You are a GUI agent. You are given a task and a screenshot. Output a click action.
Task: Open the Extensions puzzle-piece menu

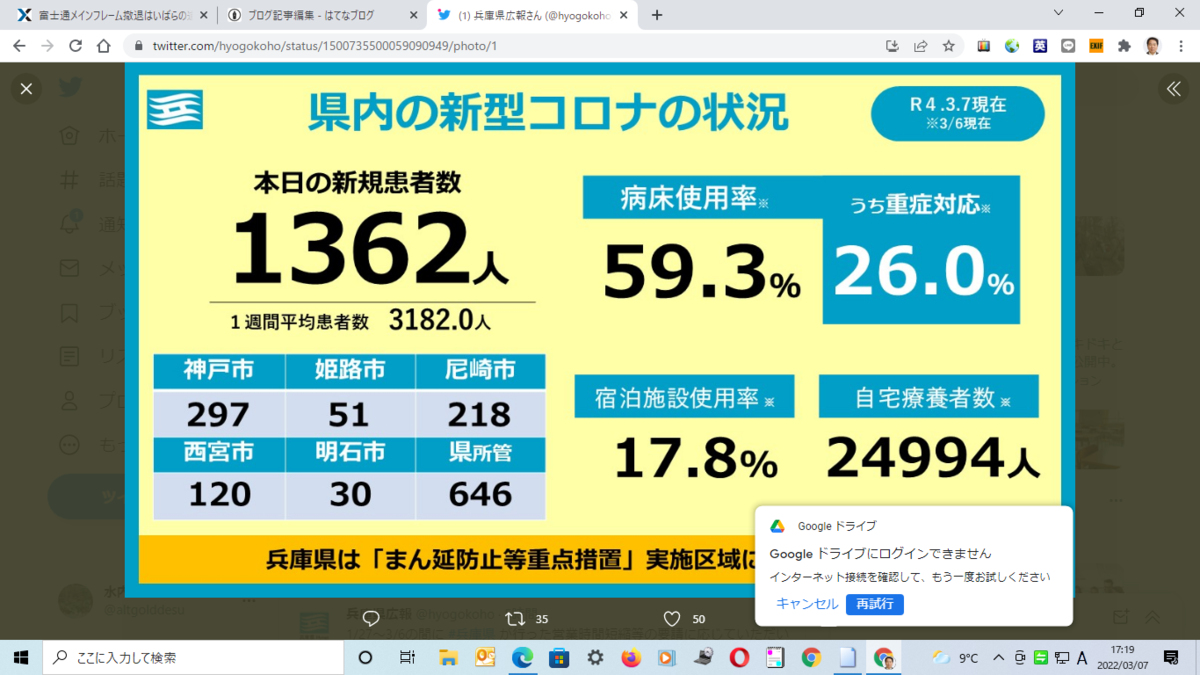point(1124,46)
